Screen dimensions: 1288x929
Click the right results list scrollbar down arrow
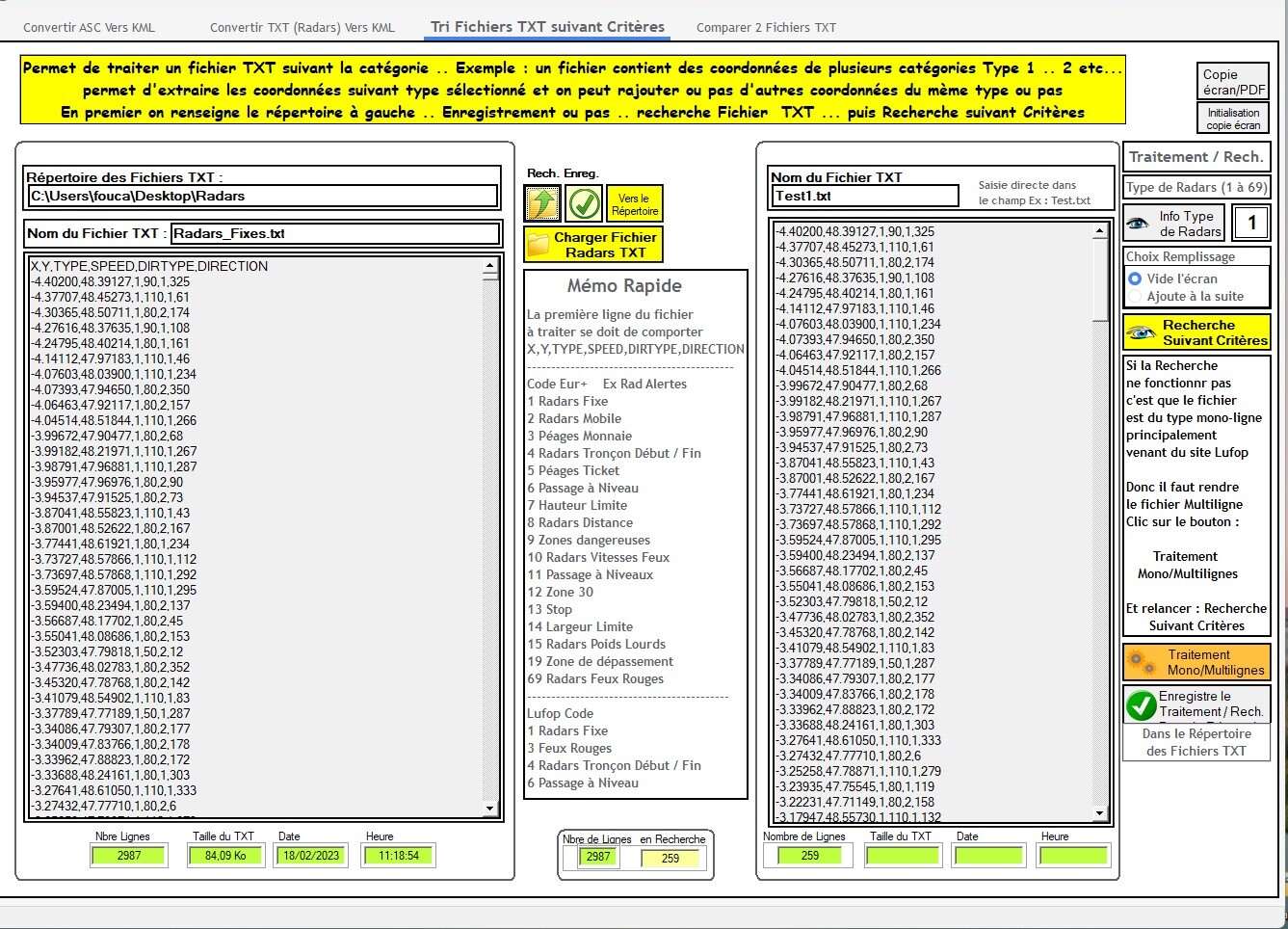[x=1100, y=814]
